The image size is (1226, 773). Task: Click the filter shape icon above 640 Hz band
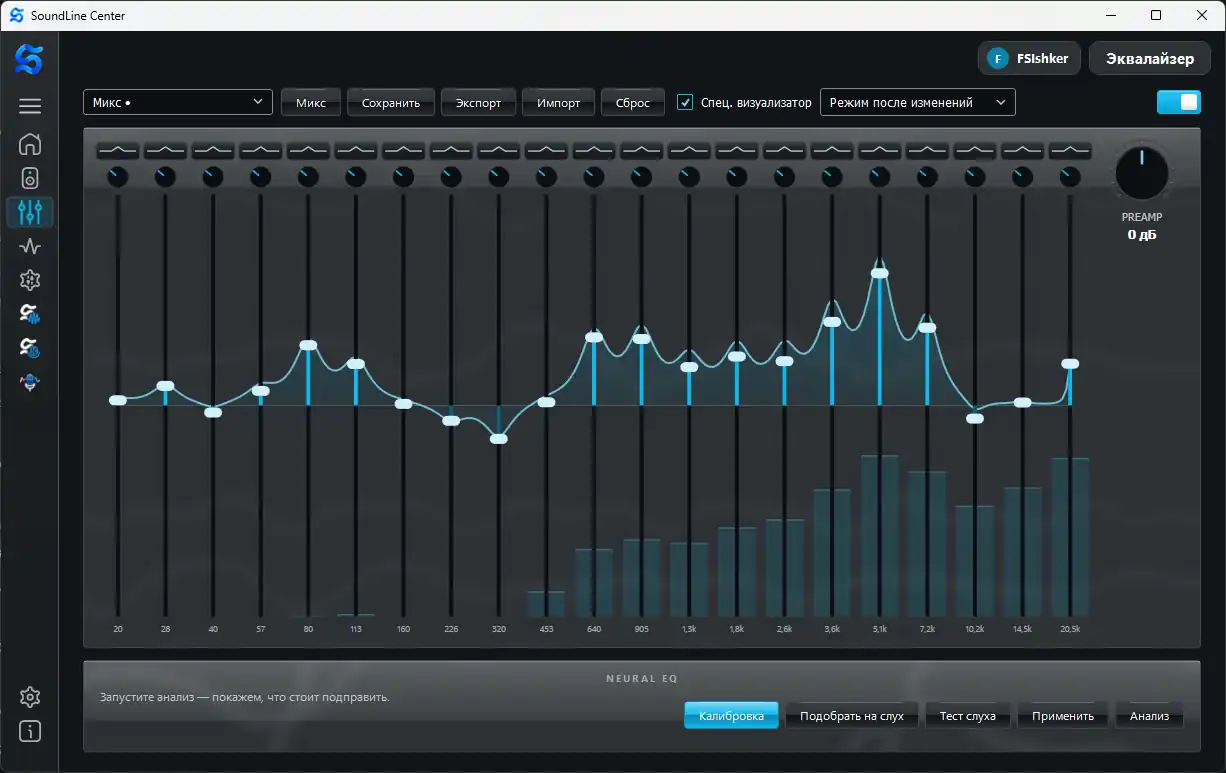point(594,150)
